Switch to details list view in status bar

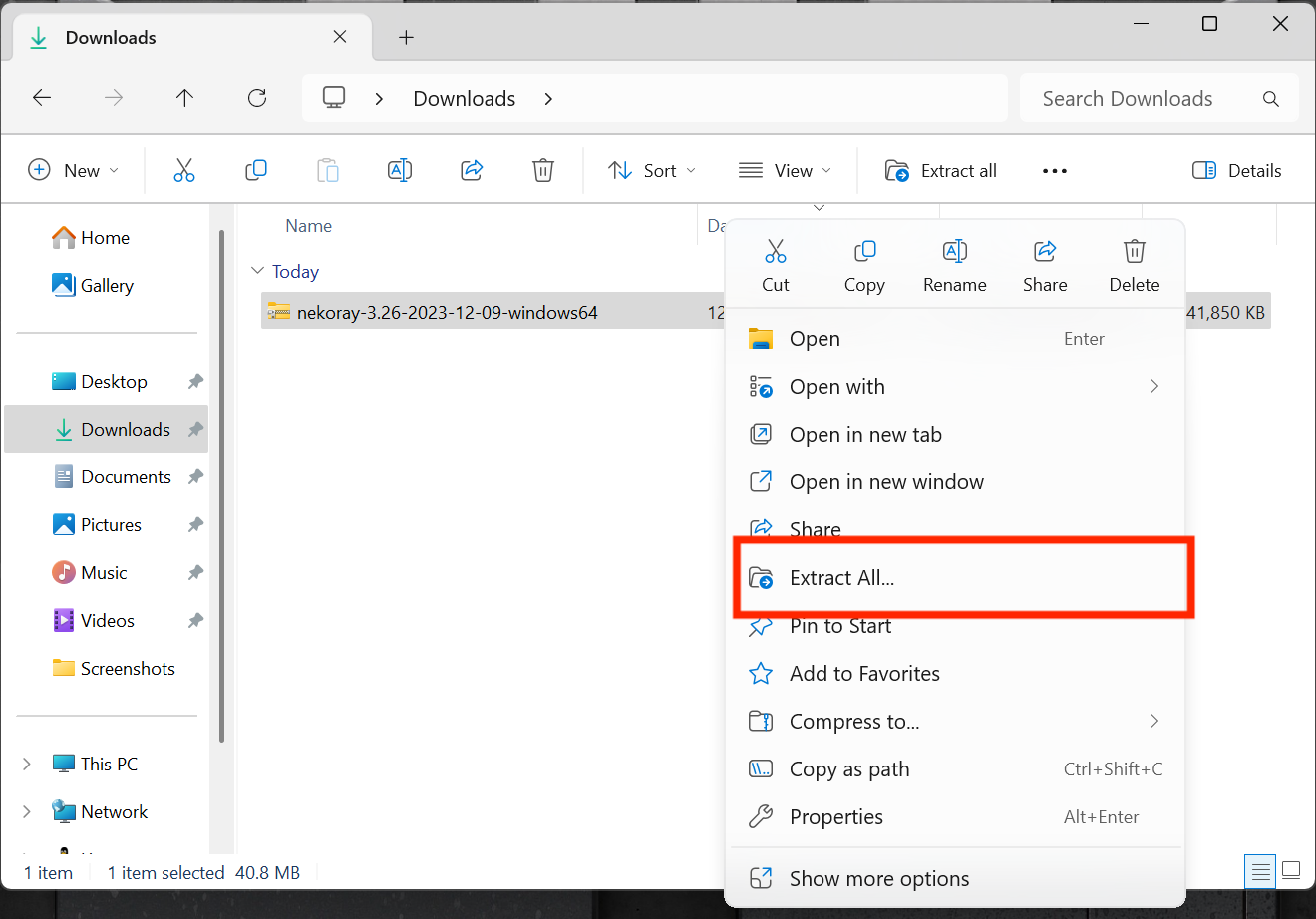(1260, 871)
